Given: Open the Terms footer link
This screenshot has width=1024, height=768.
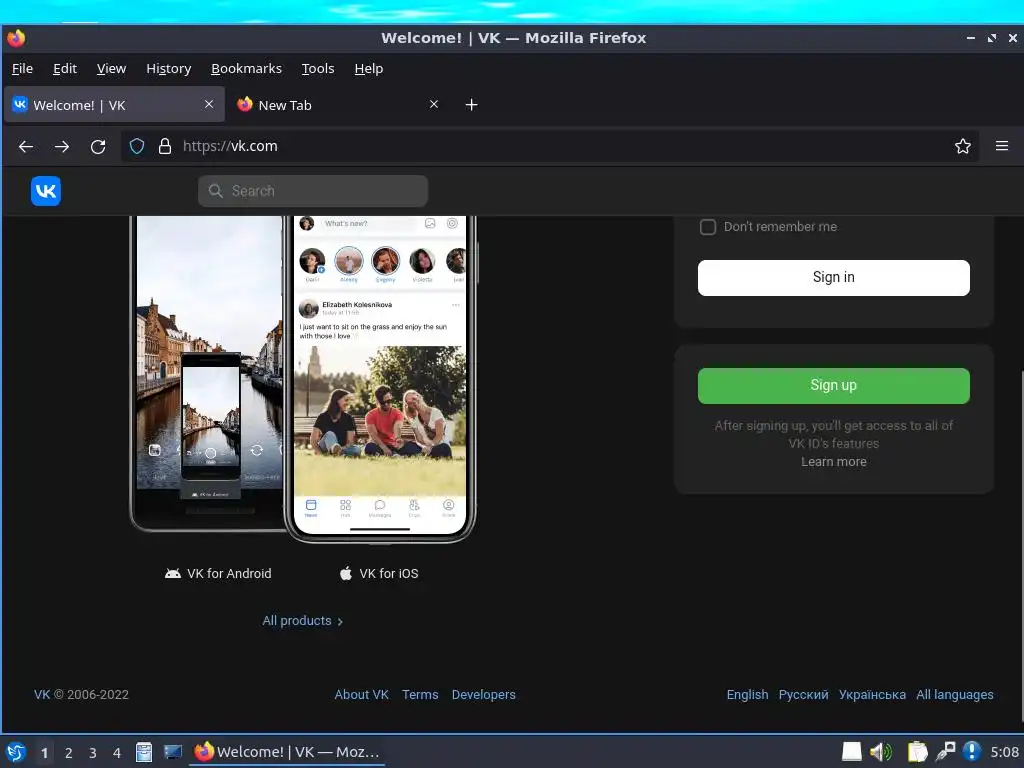Looking at the screenshot, I should [420, 695].
